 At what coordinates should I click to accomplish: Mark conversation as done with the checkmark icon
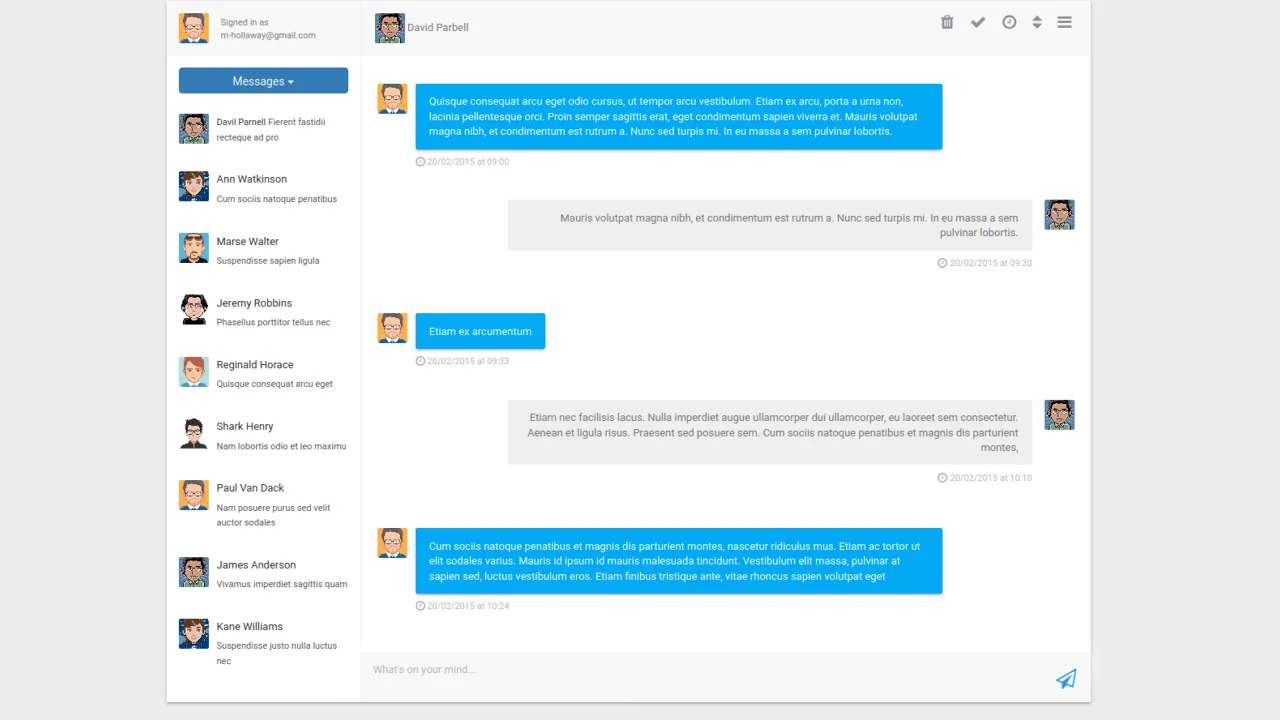pyautogui.click(x=977, y=21)
